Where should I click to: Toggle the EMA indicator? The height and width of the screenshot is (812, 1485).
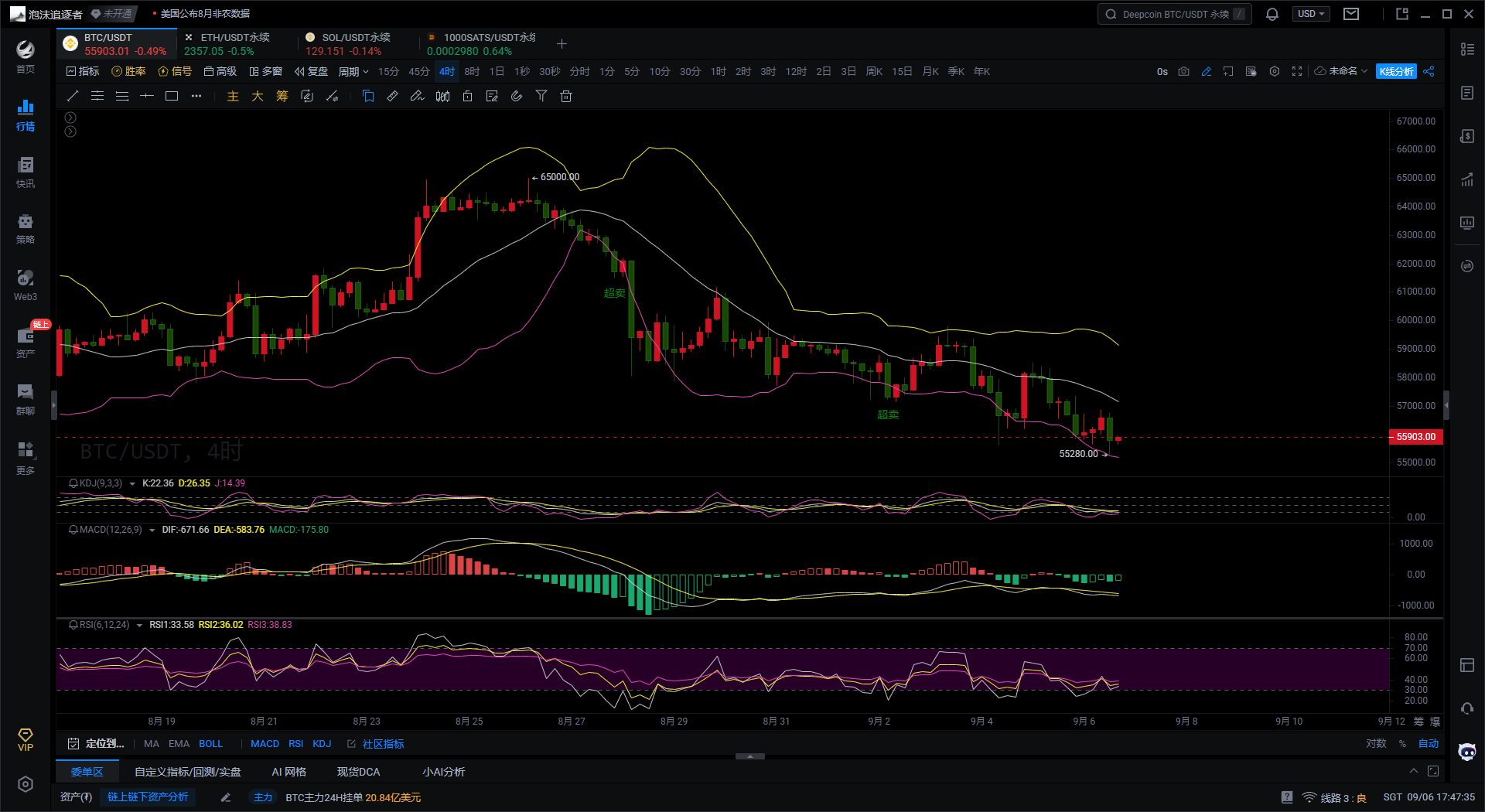(x=179, y=744)
